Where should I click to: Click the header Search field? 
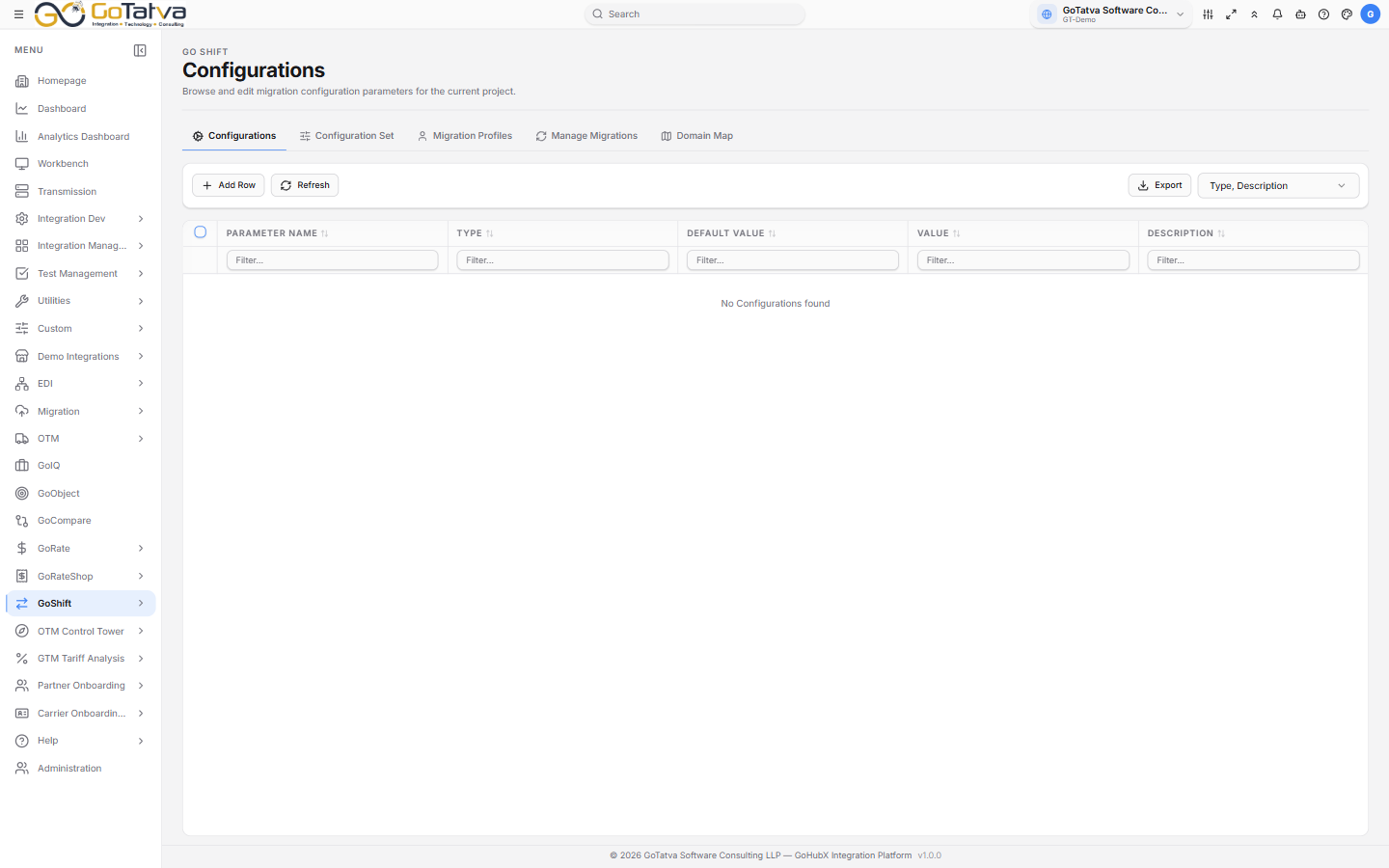point(694,14)
